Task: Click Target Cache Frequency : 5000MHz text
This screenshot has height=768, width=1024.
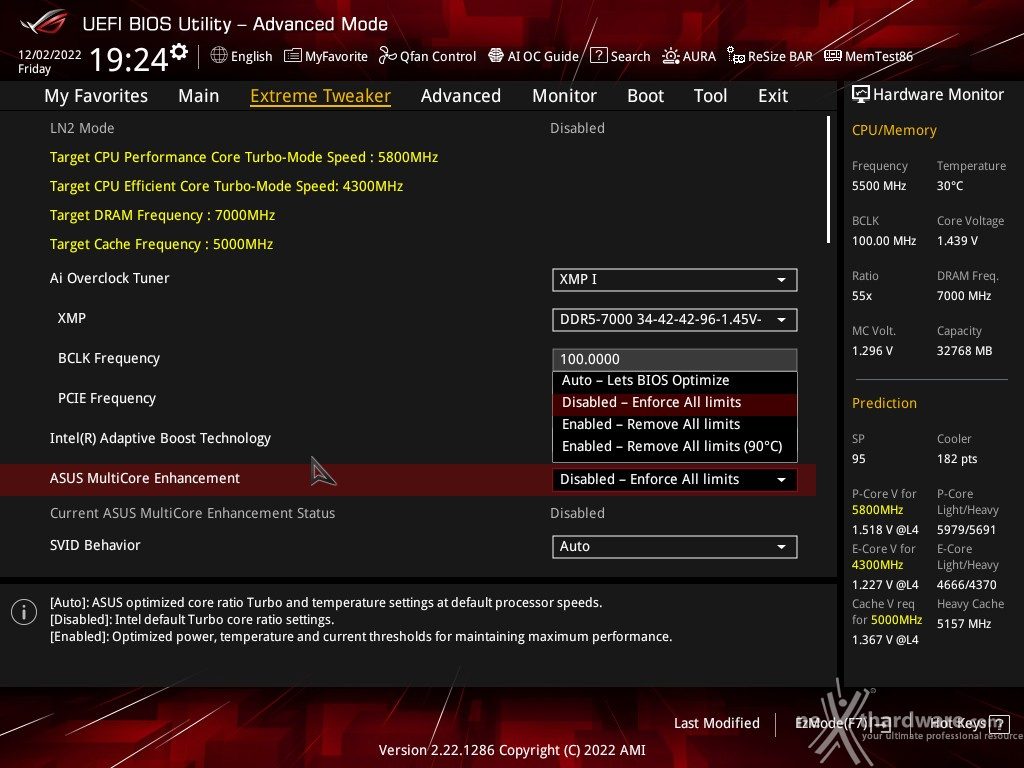Action: tap(161, 244)
